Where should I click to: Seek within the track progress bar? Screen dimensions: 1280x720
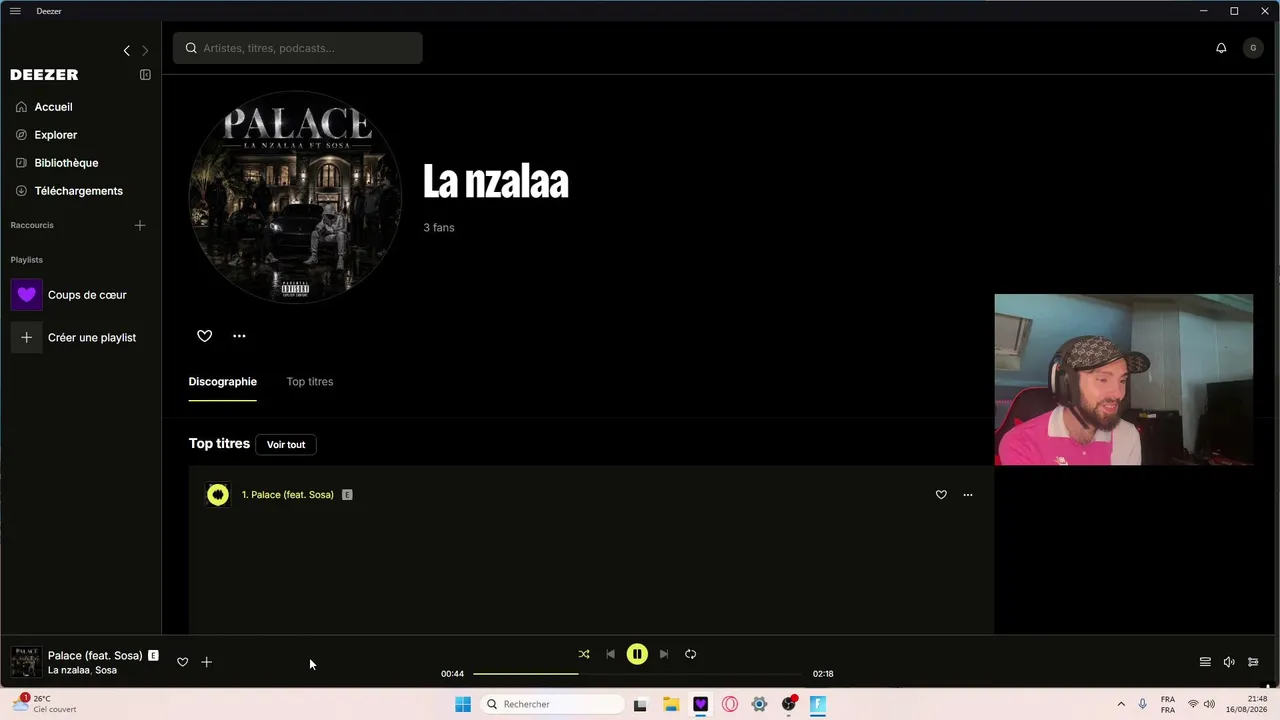coord(638,674)
